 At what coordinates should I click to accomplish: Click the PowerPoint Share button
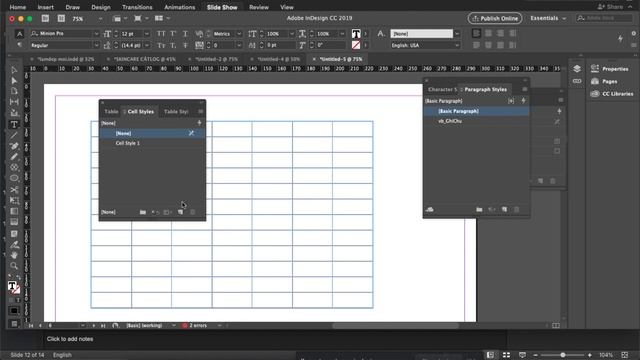click(x=611, y=7)
